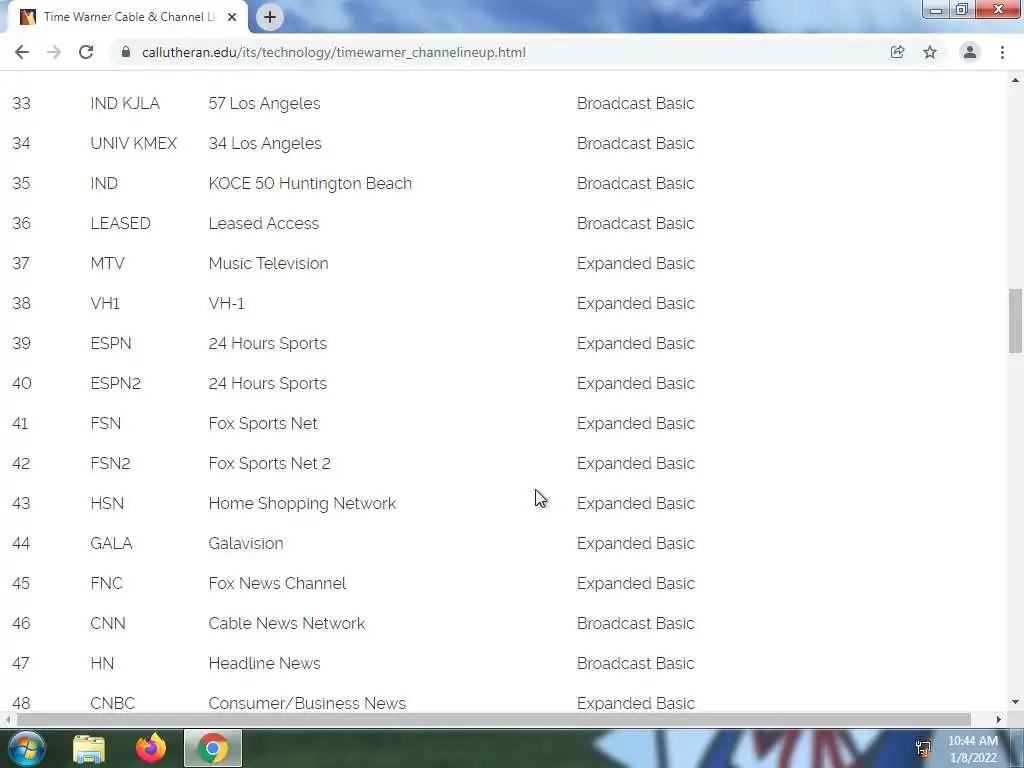Open the Windows Start menu
This screenshot has height=768, width=1024.
click(27, 748)
